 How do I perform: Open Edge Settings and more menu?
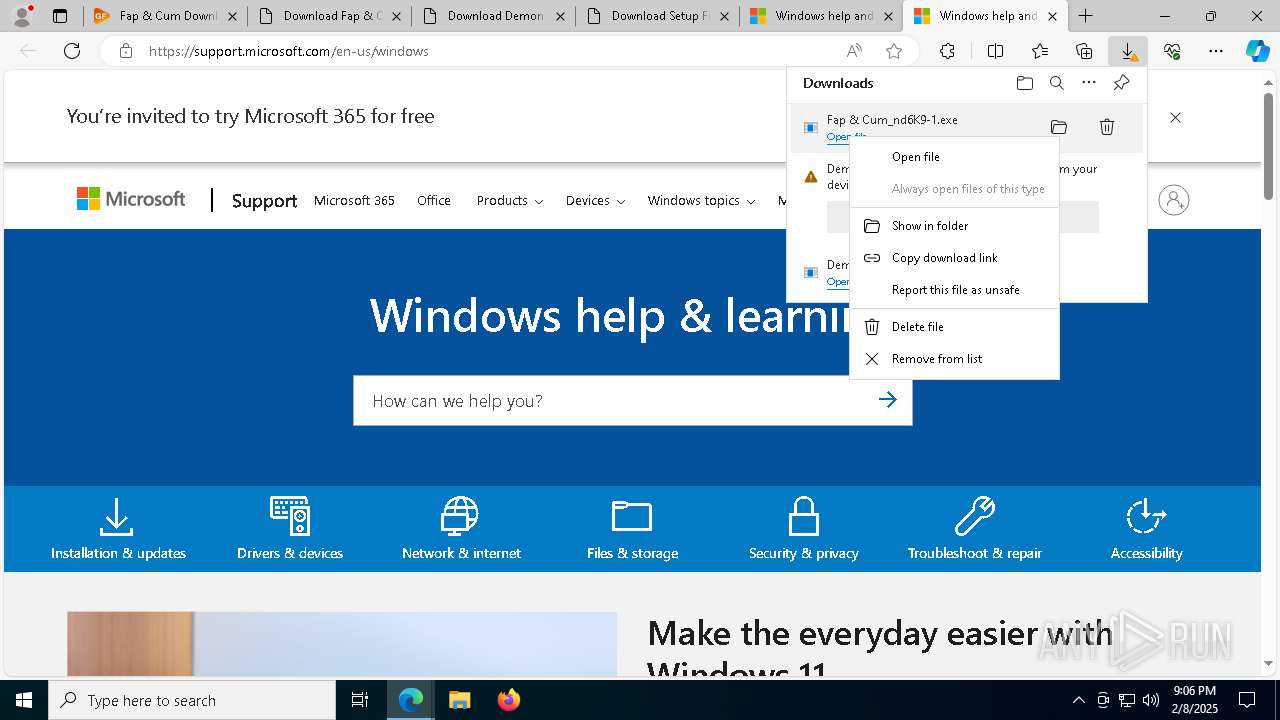[1216, 51]
